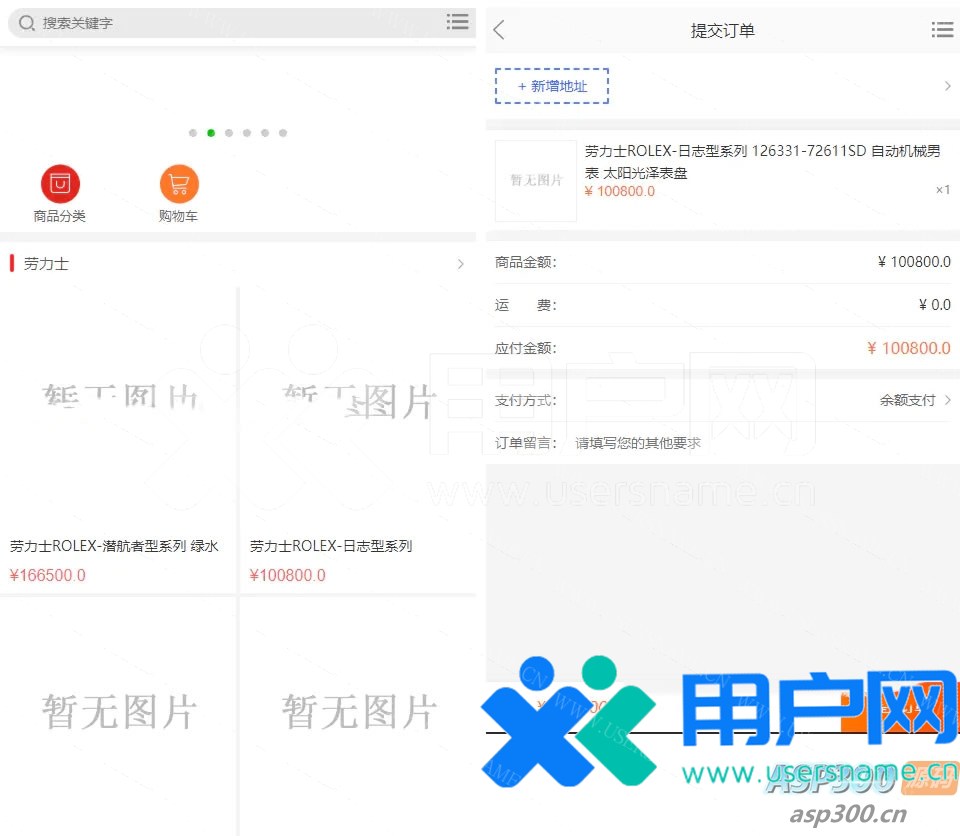
Task: Click 商品金额 value ¥ 100800.0
Action: tap(914, 262)
